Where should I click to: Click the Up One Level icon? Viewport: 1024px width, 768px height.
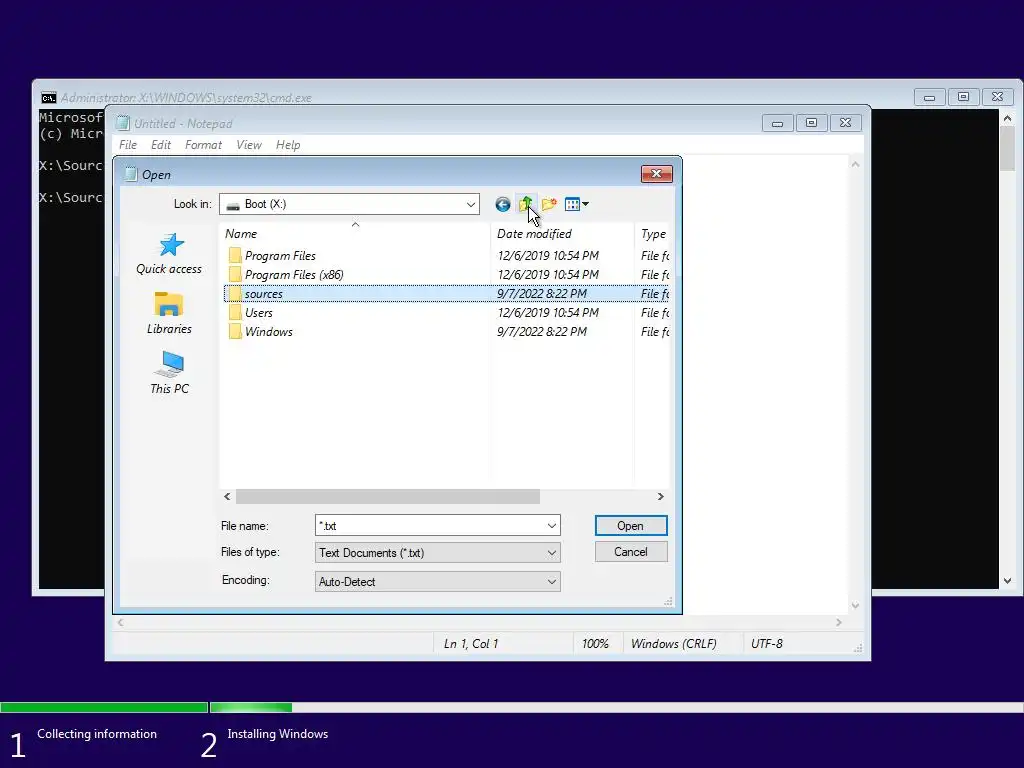coord(526,204)
